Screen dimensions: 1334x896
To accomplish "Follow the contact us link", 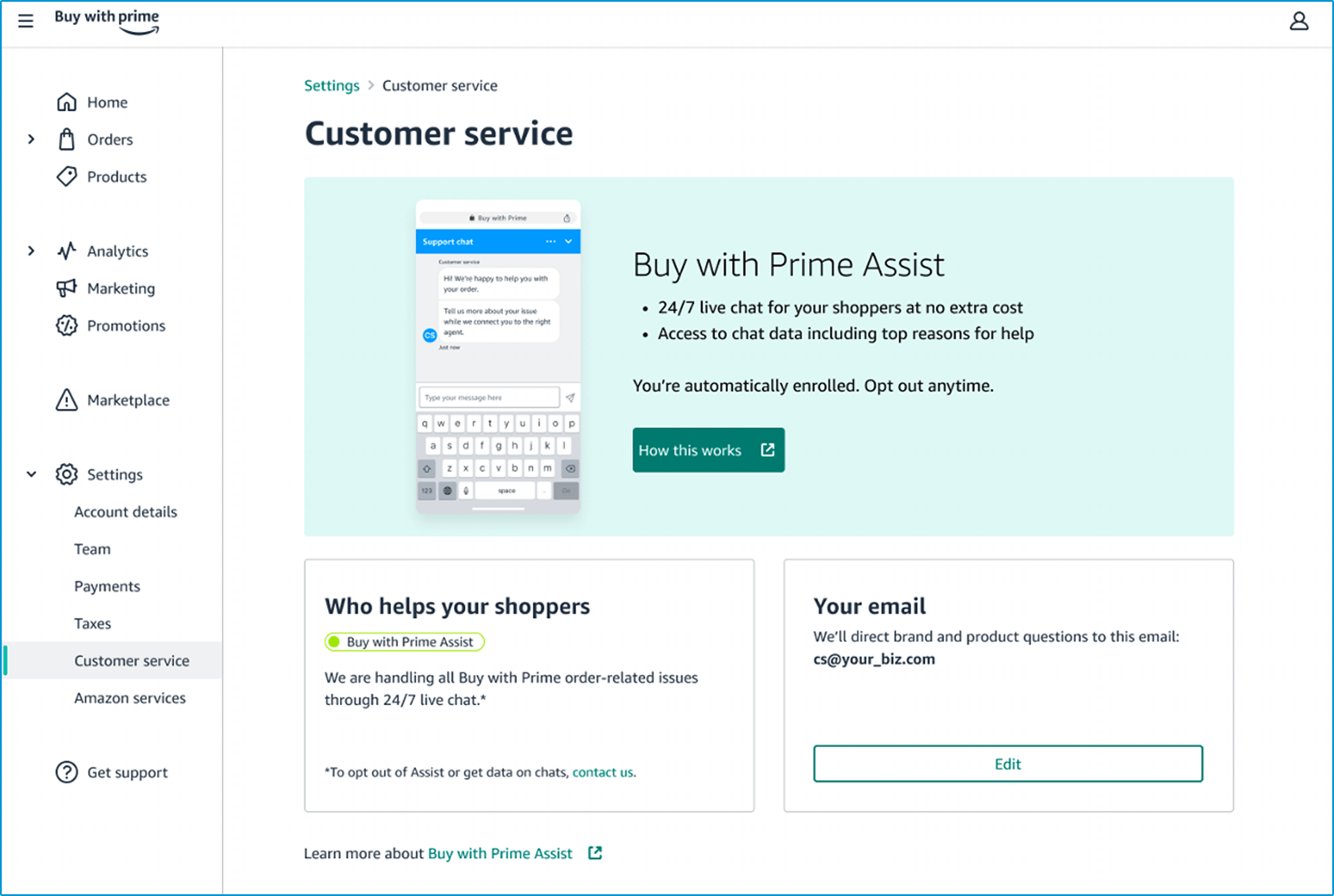I will [603, 773].
